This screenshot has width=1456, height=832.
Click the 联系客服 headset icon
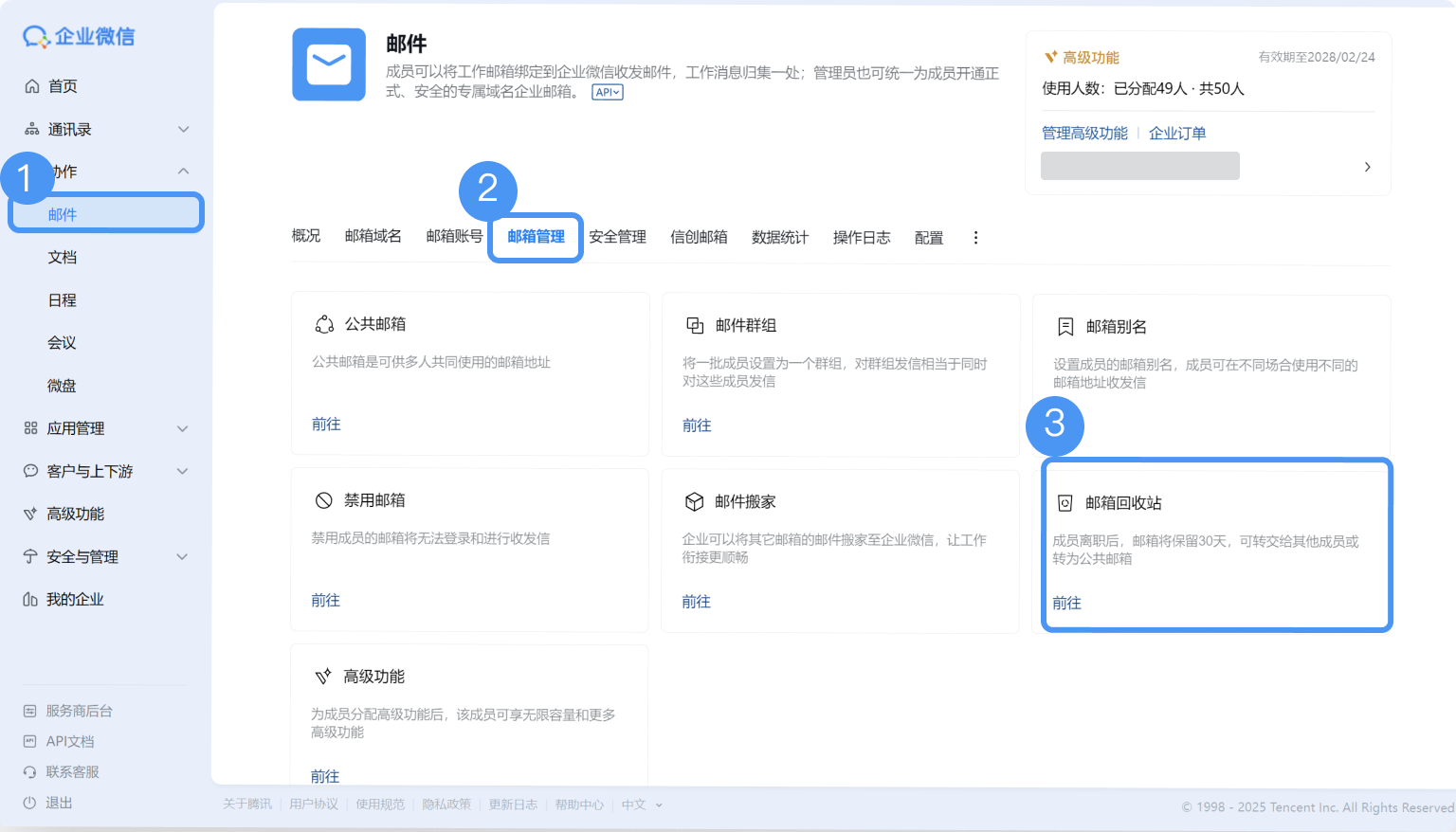[x=29, y=771]
